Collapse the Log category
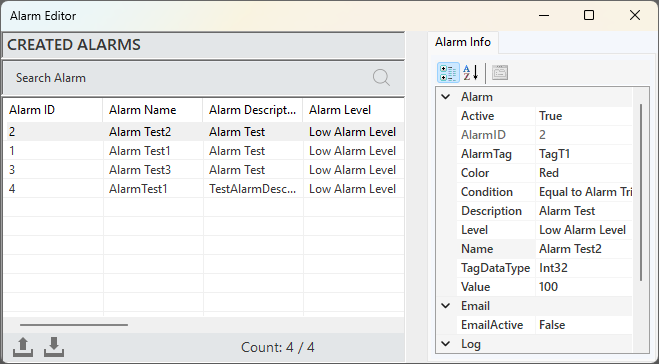The height and width of the screenshot is (364, 659). (446, 344)
